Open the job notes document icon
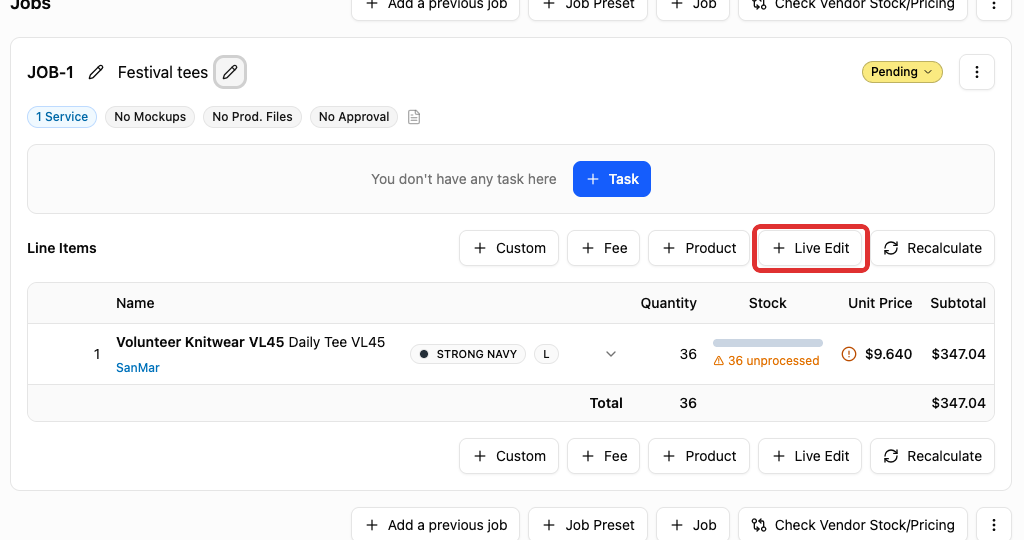 (414, 117)
